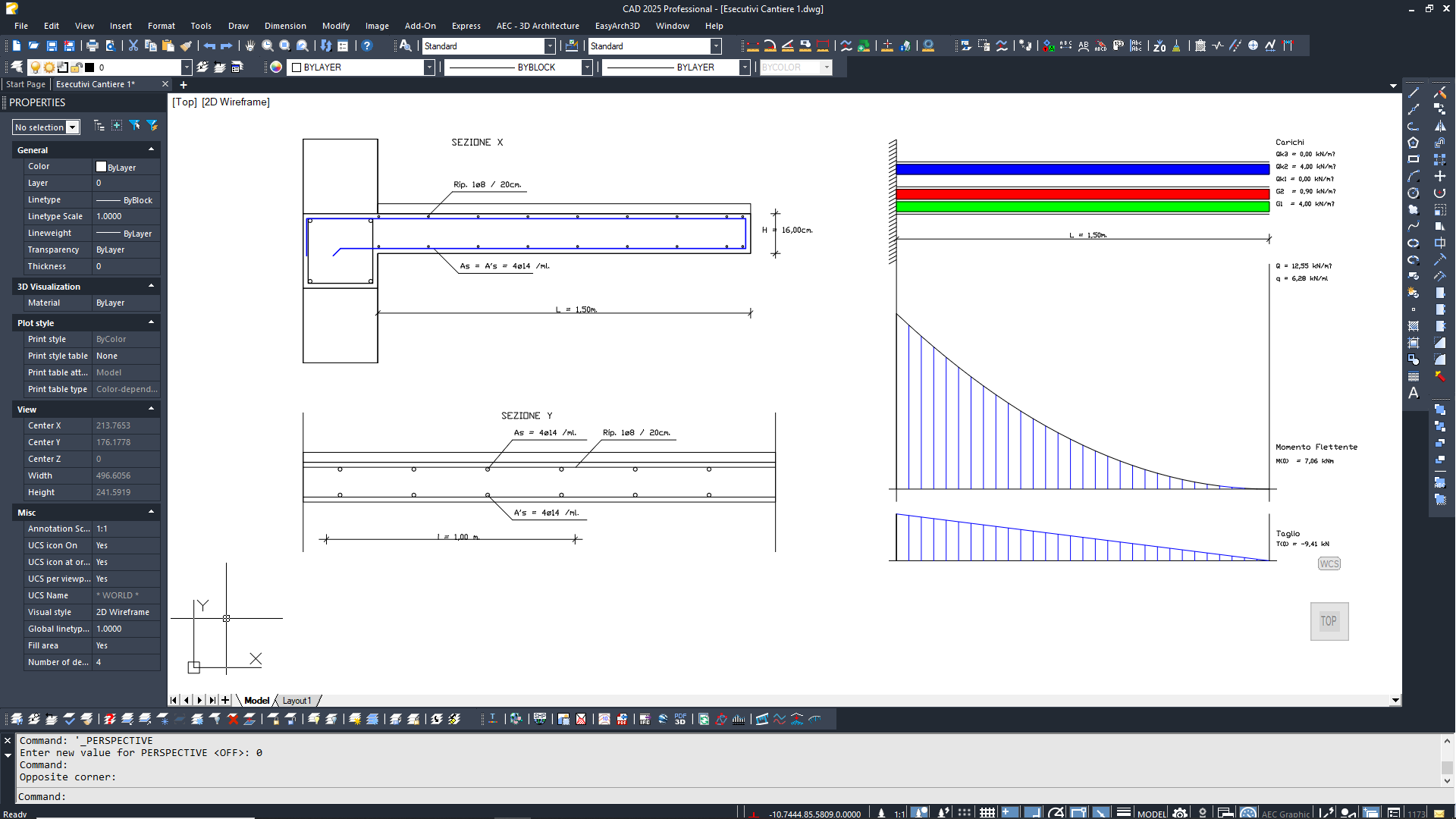
Task: Select the Erase modify tool
Action: pos(1440,93)
